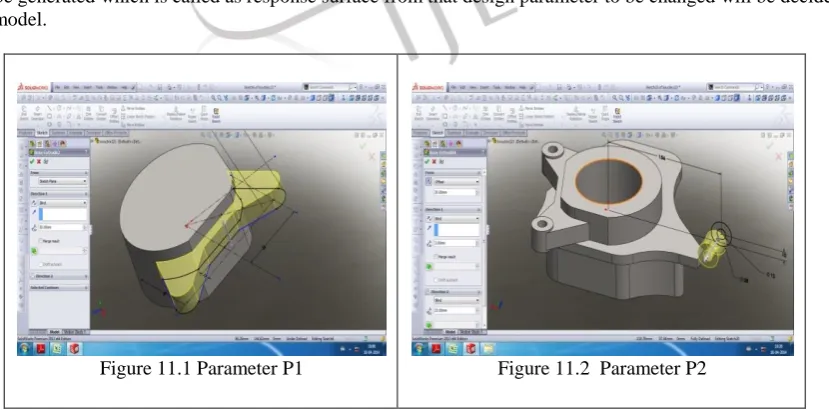The image size is (829, 410).
Task: Open Insert menu in the left SolidWorks window
Action: (x=88, y=87)
